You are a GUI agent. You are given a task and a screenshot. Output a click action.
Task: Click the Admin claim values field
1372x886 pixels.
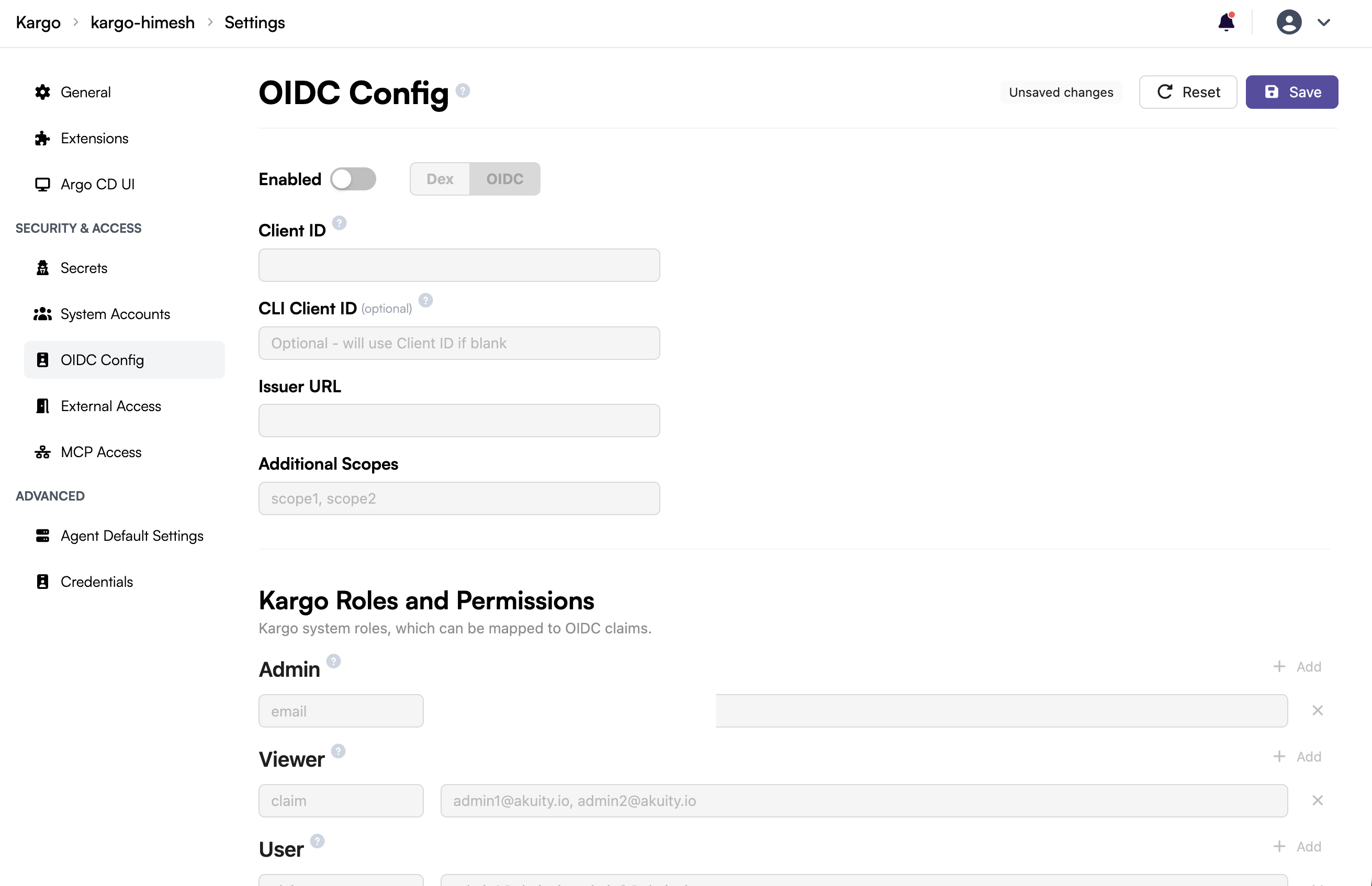point(1002,711)
